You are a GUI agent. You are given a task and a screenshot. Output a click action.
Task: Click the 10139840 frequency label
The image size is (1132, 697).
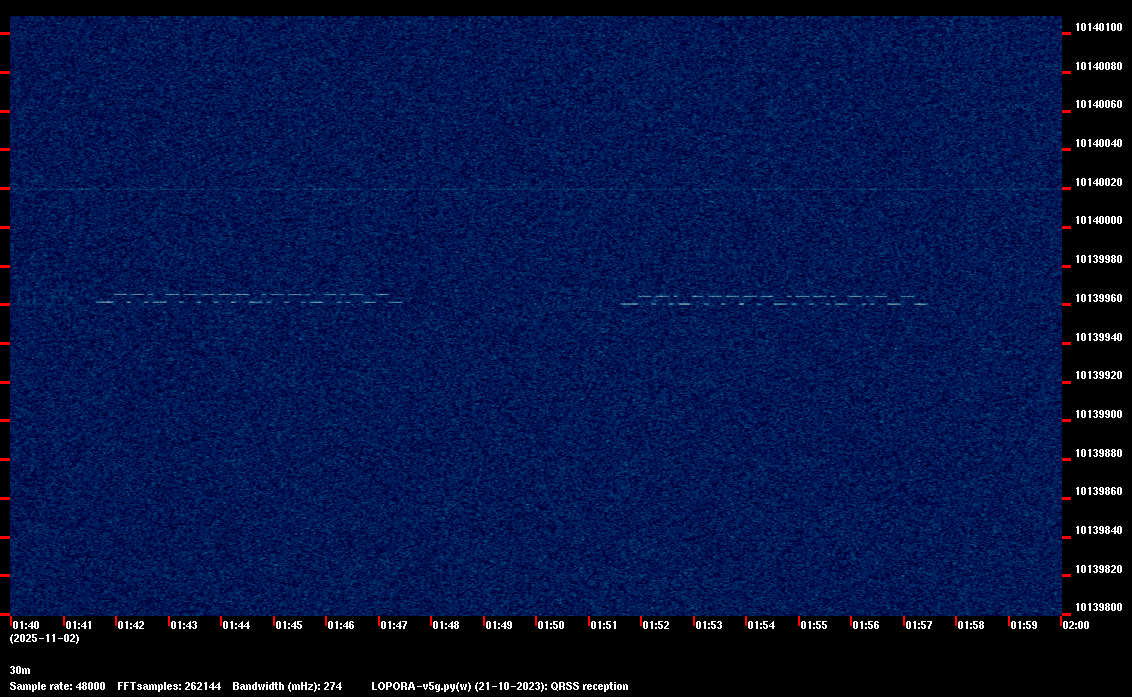(x=1099, y=531)
